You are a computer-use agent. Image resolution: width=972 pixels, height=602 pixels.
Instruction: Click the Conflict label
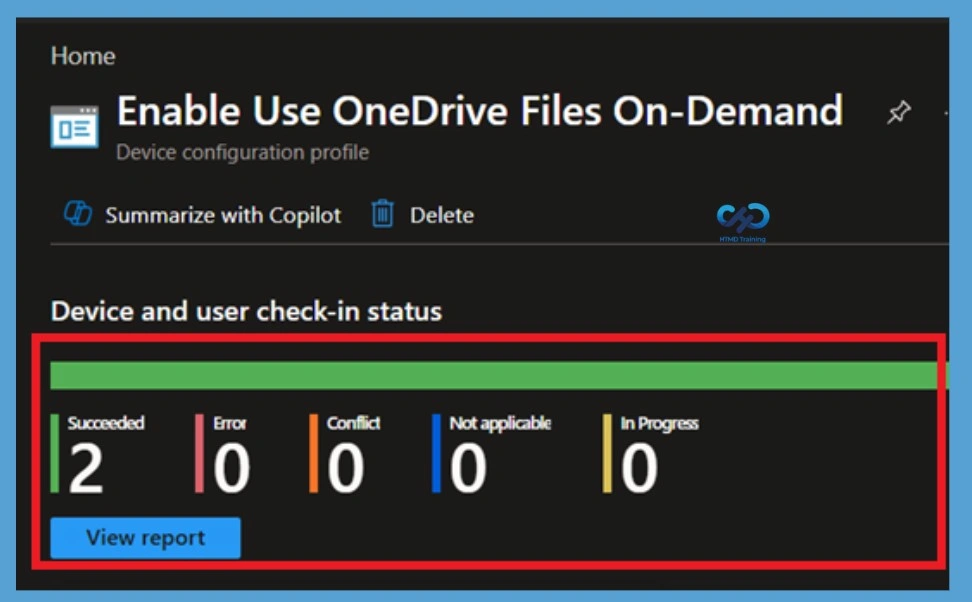click(x=353, y=423)
